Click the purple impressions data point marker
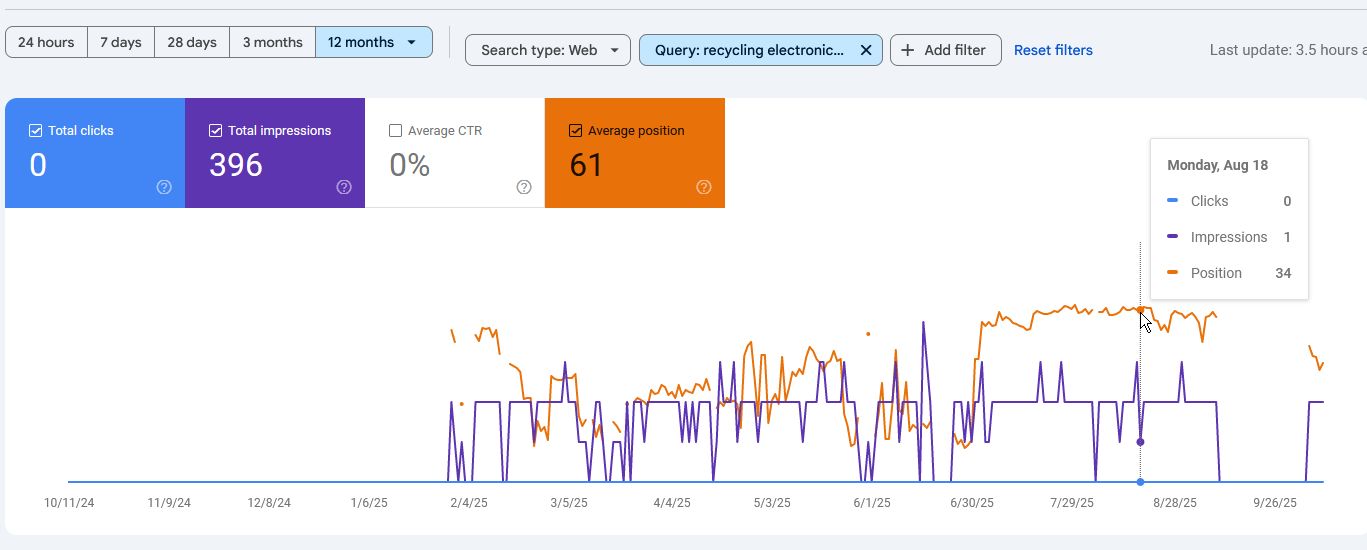This screenshot has width=1367, height=550. coord(1141,442)
